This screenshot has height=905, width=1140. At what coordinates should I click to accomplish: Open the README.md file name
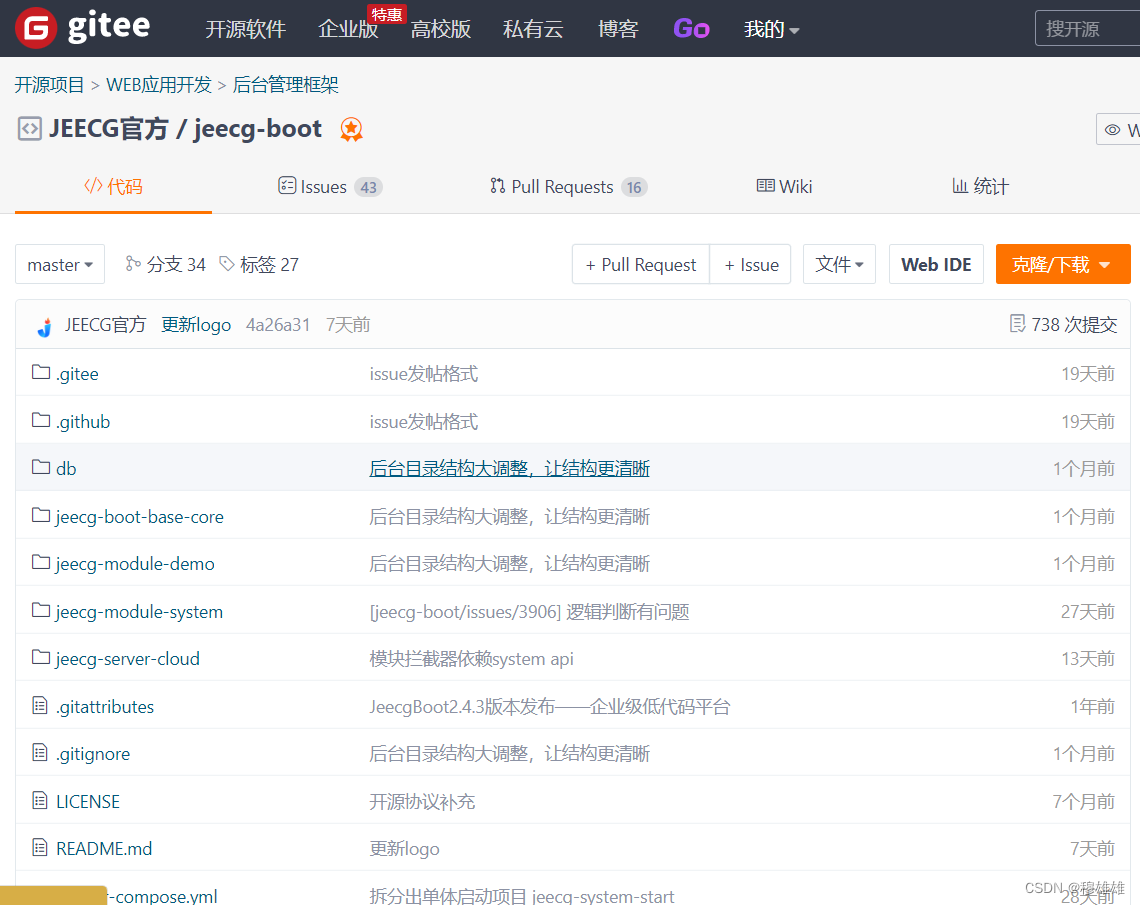coord(104,849)
